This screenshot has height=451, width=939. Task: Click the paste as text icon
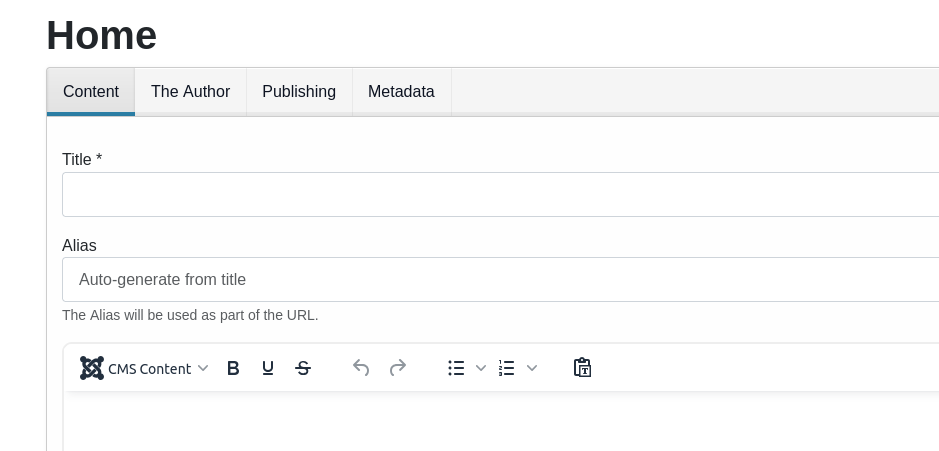[582, 368]
